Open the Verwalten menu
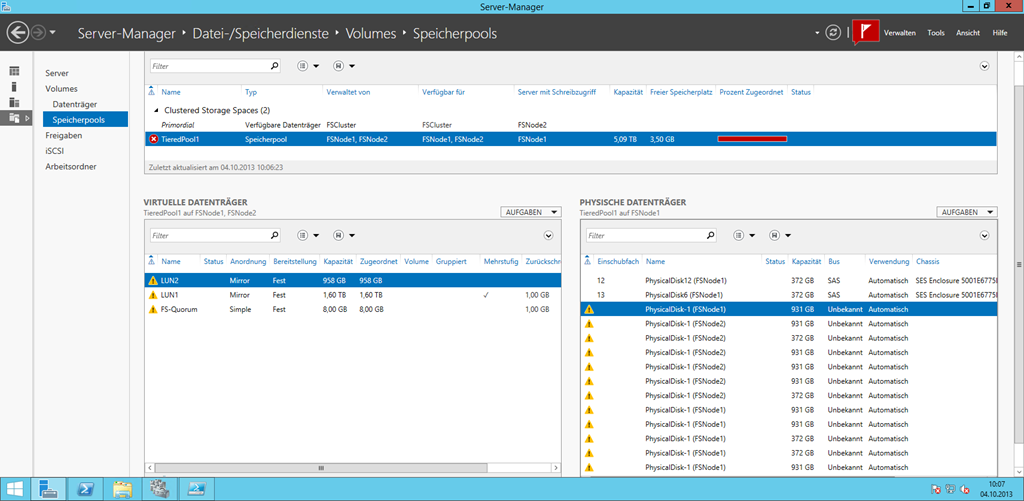This screenshot has height=501, width=1024. pyautogui.click(x=899, y=33)
